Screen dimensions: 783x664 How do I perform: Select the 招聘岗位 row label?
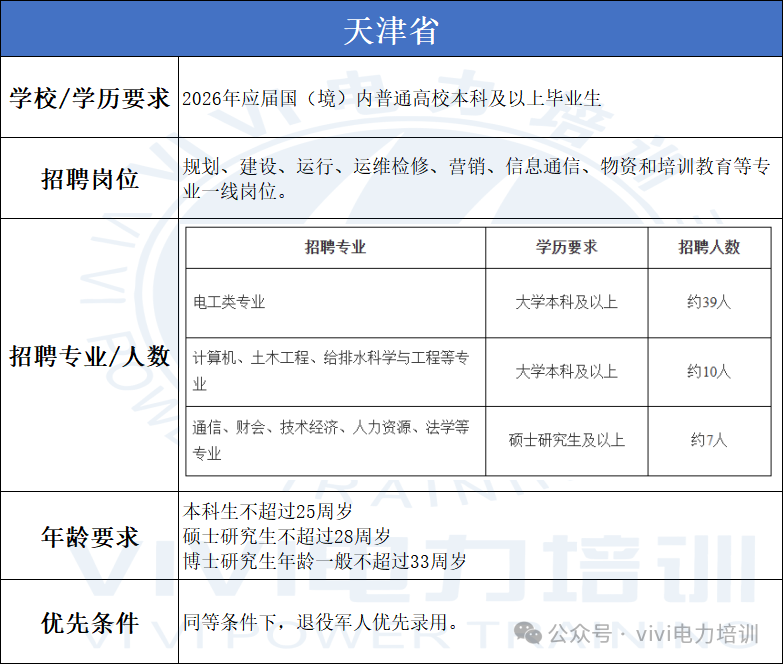(90, 179)
